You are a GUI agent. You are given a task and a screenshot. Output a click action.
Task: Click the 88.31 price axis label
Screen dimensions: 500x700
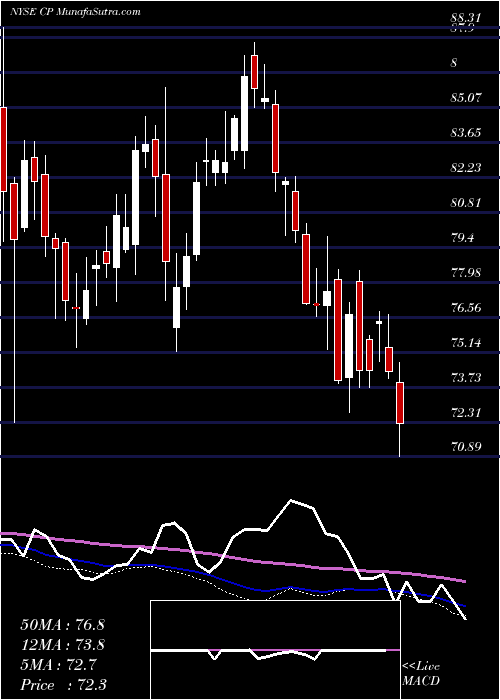pos(466,18)
